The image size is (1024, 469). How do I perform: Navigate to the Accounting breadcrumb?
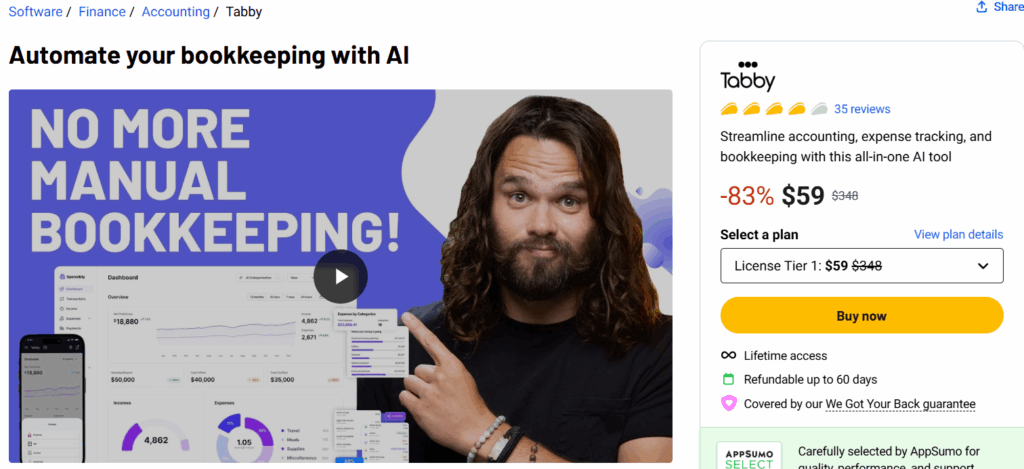[176, 12]
